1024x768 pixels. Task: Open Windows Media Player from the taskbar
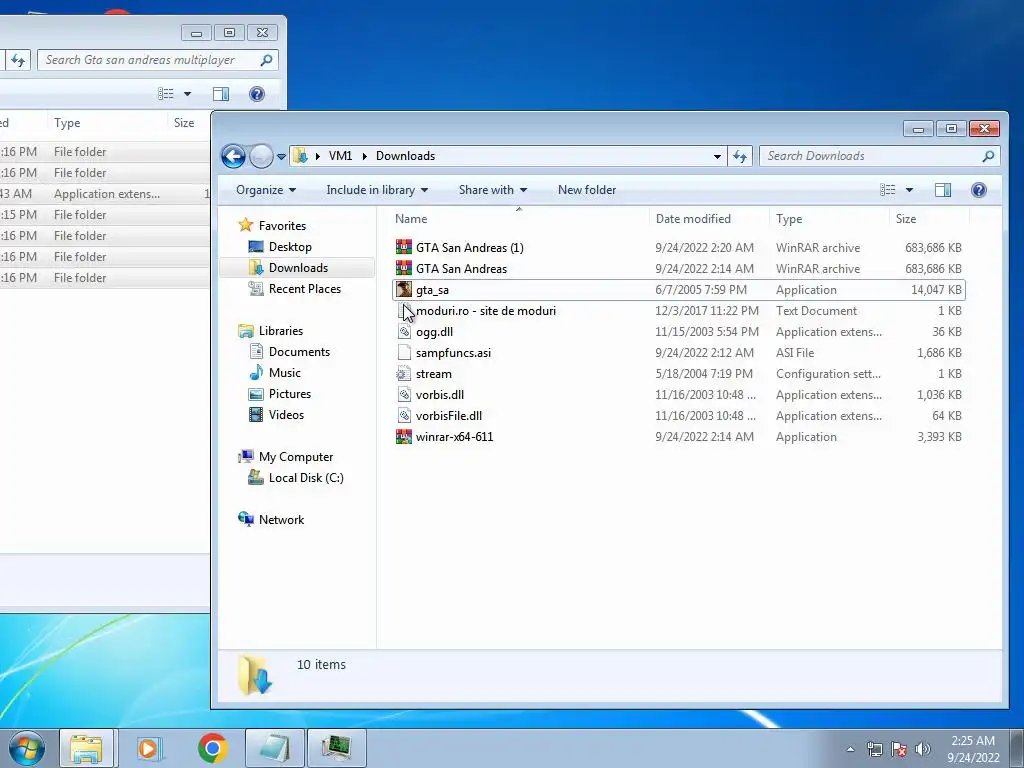click(148, 748)
